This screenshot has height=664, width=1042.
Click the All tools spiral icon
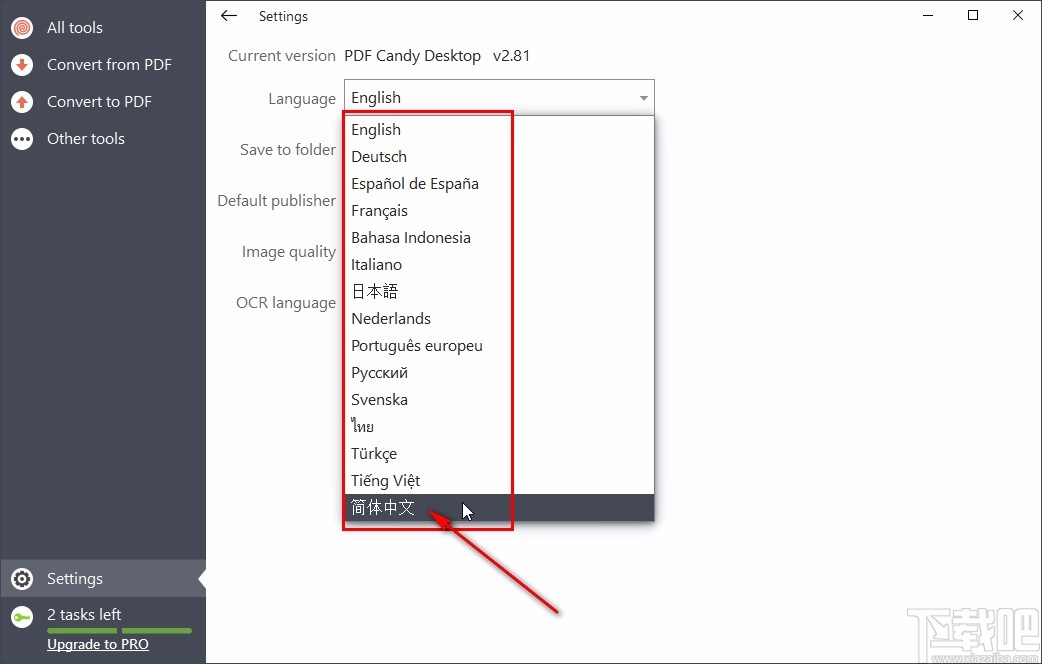pos(22,28)
